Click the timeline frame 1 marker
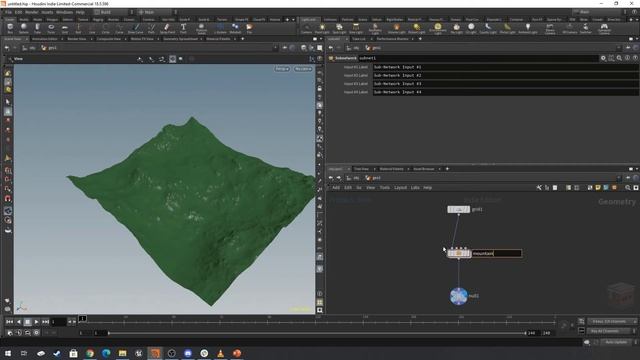The width and height of the screenshot is (640, 360). pos(82,318)
